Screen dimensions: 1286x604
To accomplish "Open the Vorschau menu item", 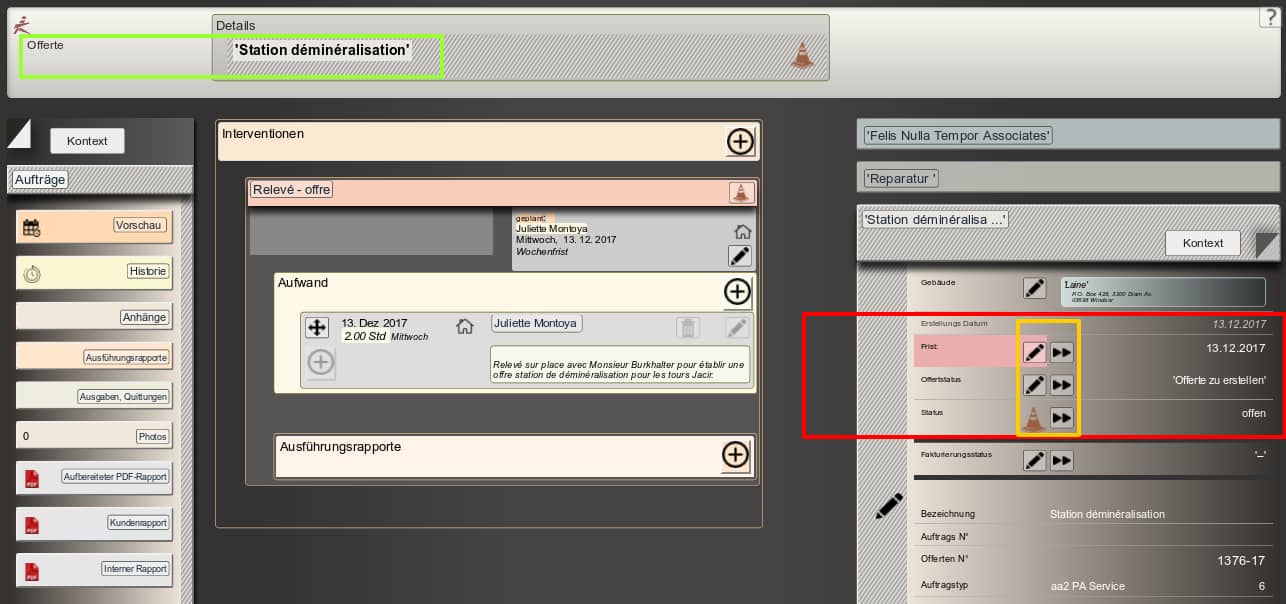I will point(139,226).
